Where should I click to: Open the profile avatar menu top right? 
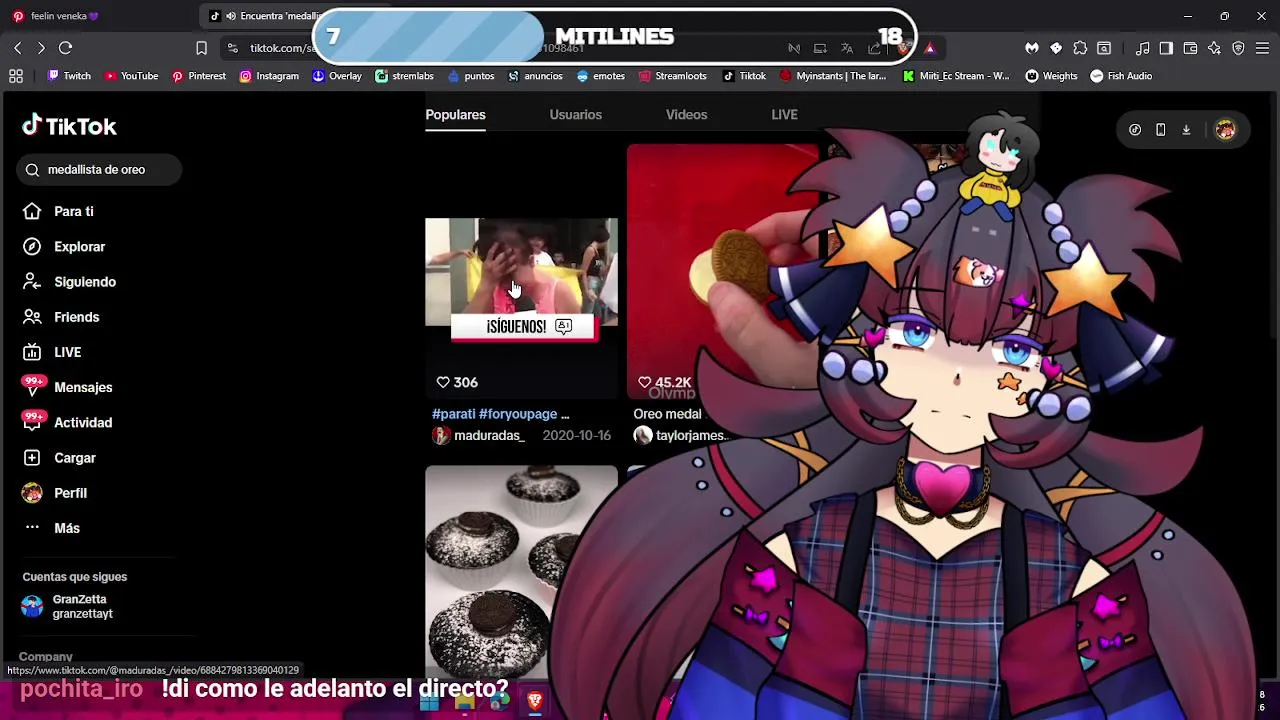click(1225, 130)
